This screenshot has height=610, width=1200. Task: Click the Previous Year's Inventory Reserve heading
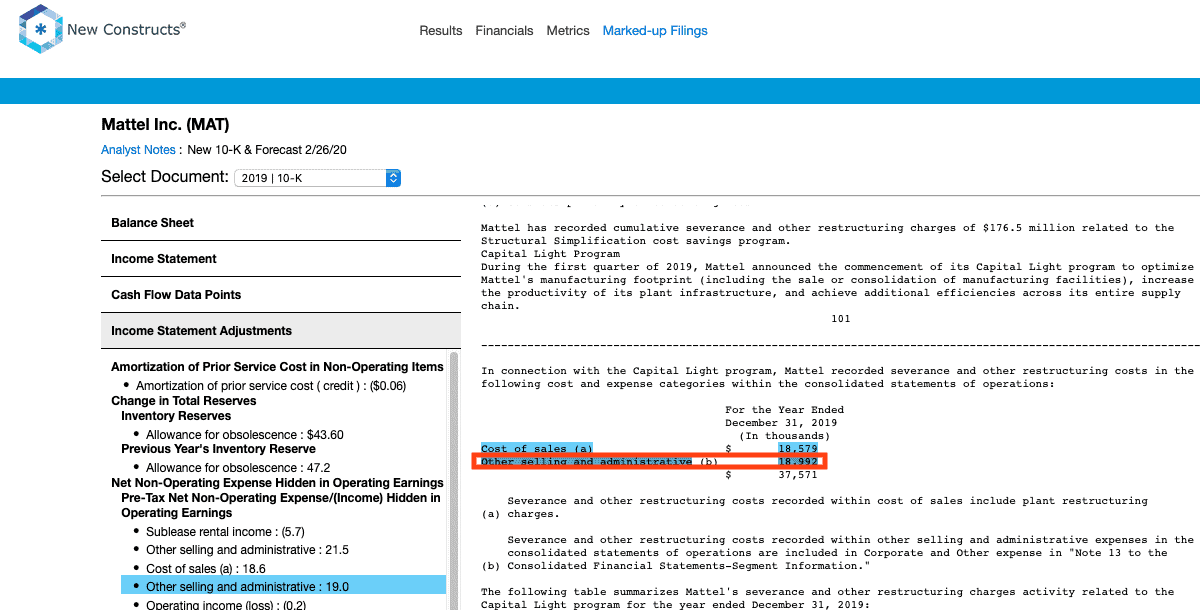click(218, 449)
